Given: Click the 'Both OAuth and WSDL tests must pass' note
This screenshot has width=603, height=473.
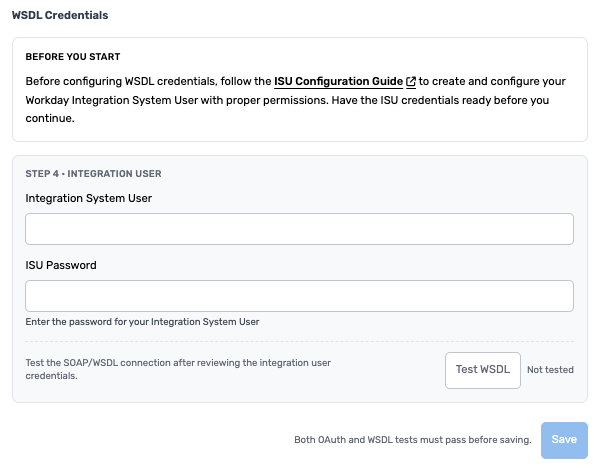Looking at the screenshot, I should pyautogui.click(x=412, y=439).
